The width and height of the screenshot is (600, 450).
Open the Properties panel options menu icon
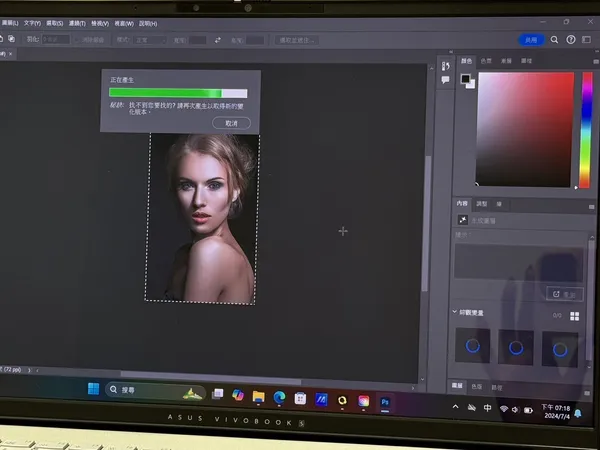592,207
